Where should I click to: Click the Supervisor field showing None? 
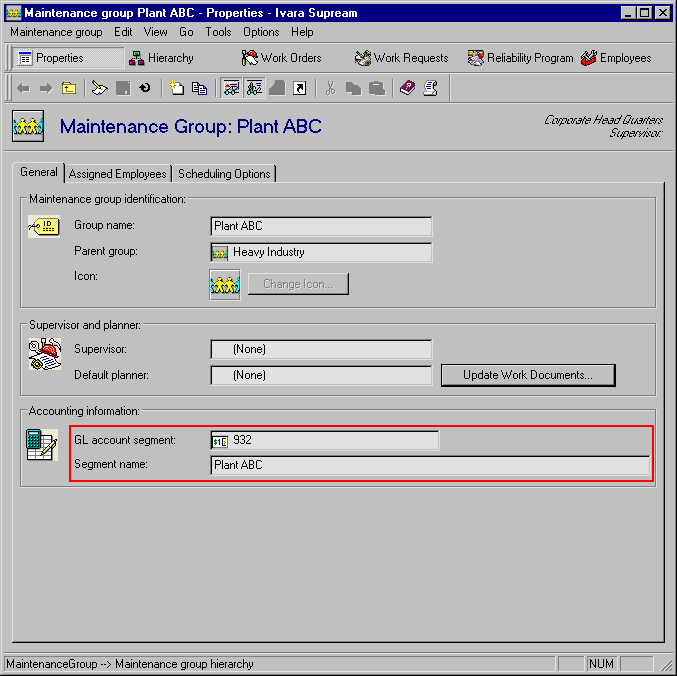point(321,349)
